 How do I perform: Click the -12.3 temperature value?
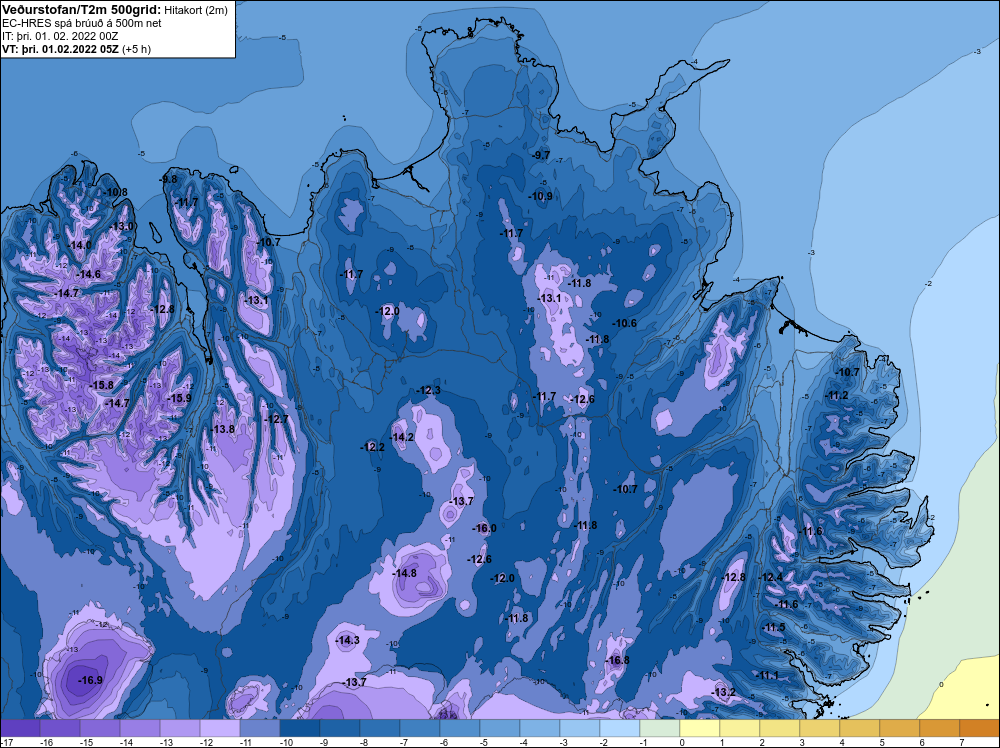pyautogui.click(x=429, y=390)
